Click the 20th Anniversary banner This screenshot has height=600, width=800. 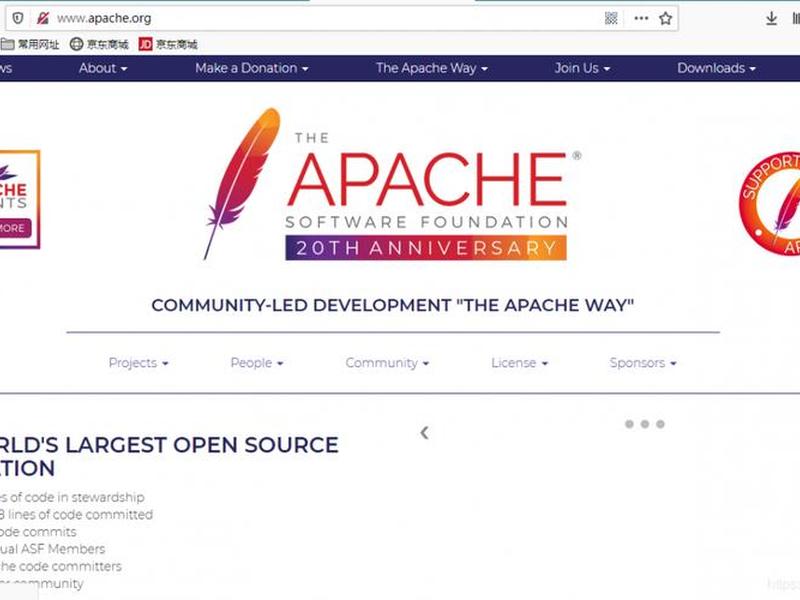pyautogui.click(x=426, y=248)
